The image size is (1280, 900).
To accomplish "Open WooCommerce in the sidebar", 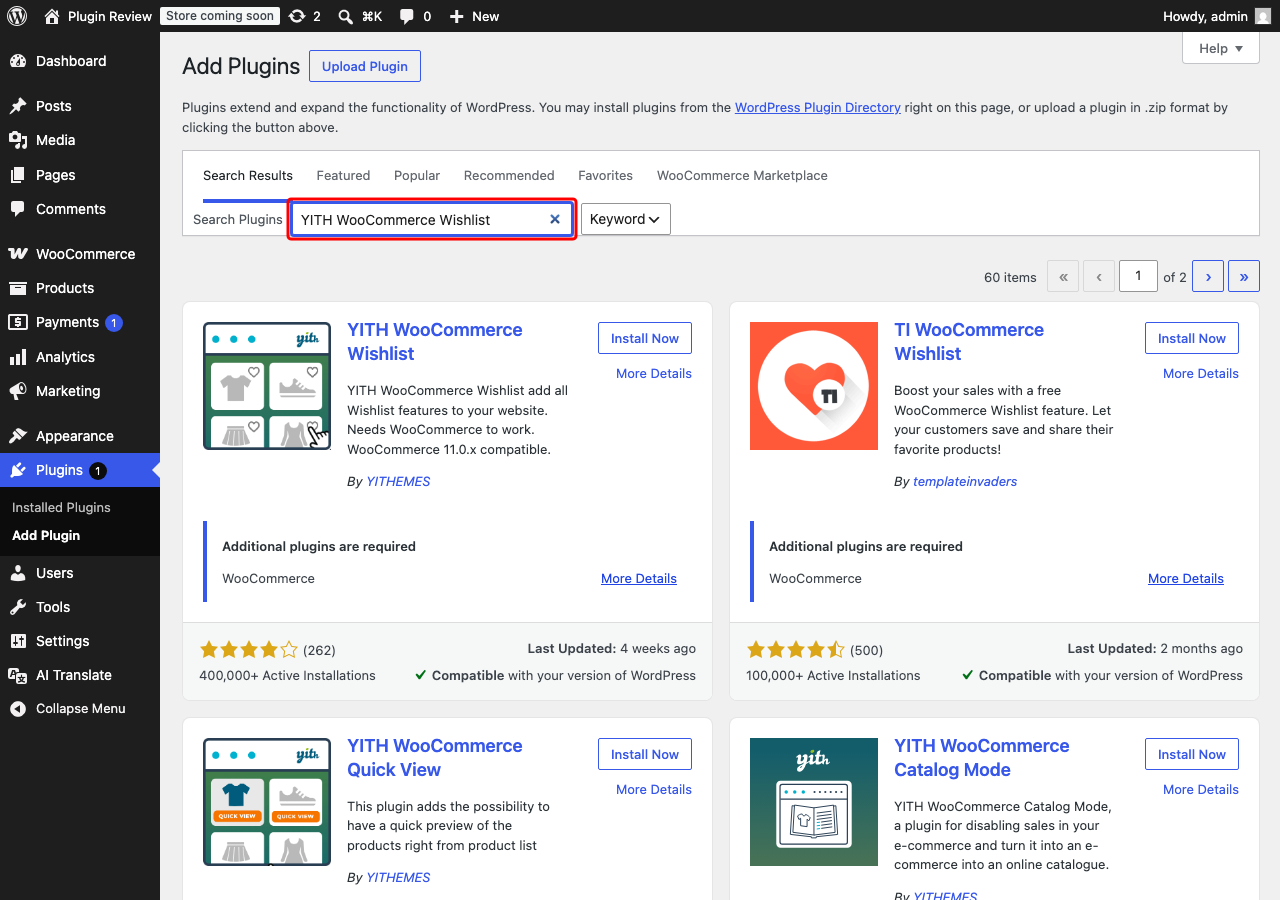I will tap(80, 254).
